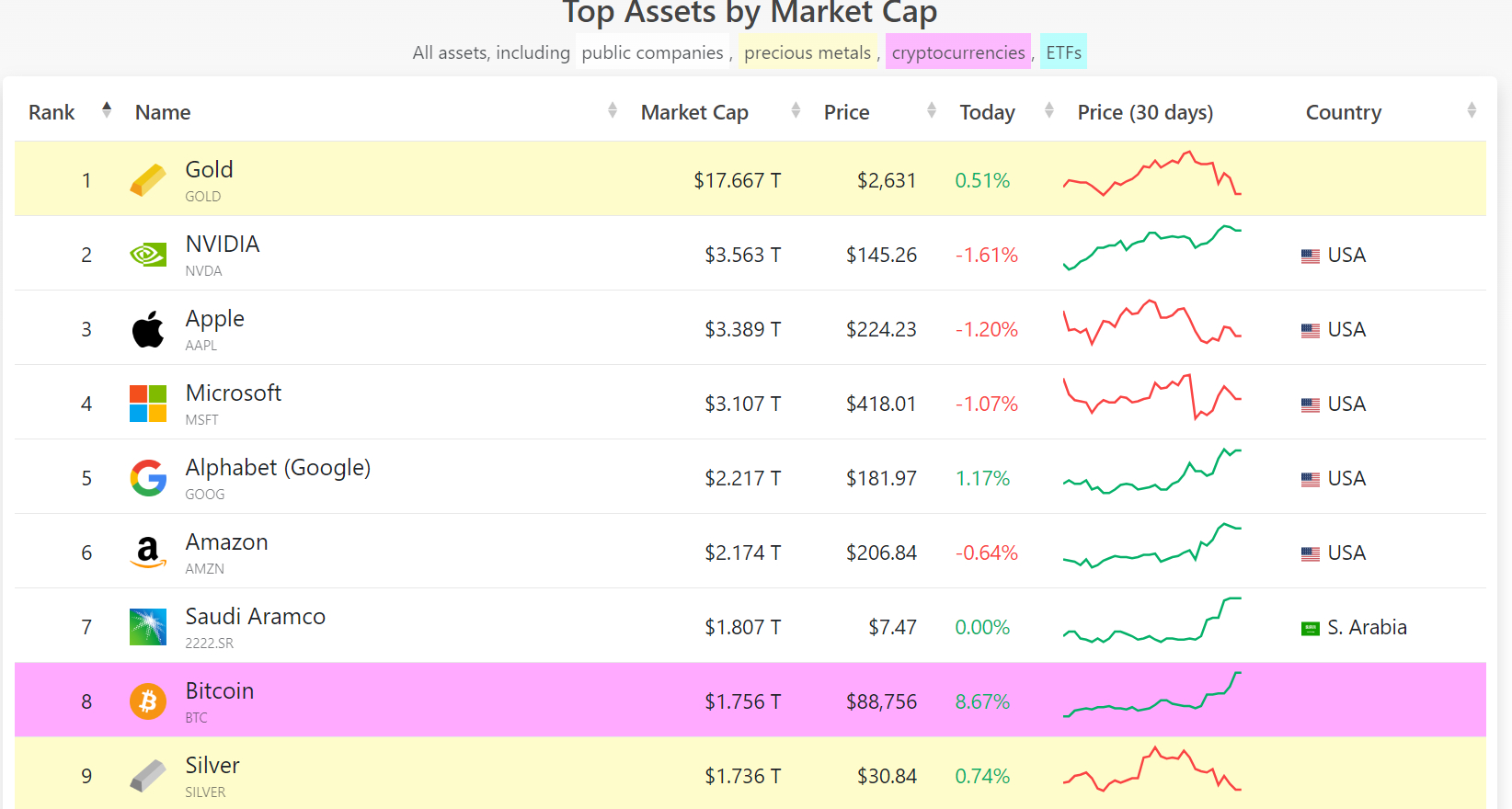Image resolution: width=1512 pixels, height=809 pixels.
Task: Open the Silver asset page
Action: (x=212, y=766)
